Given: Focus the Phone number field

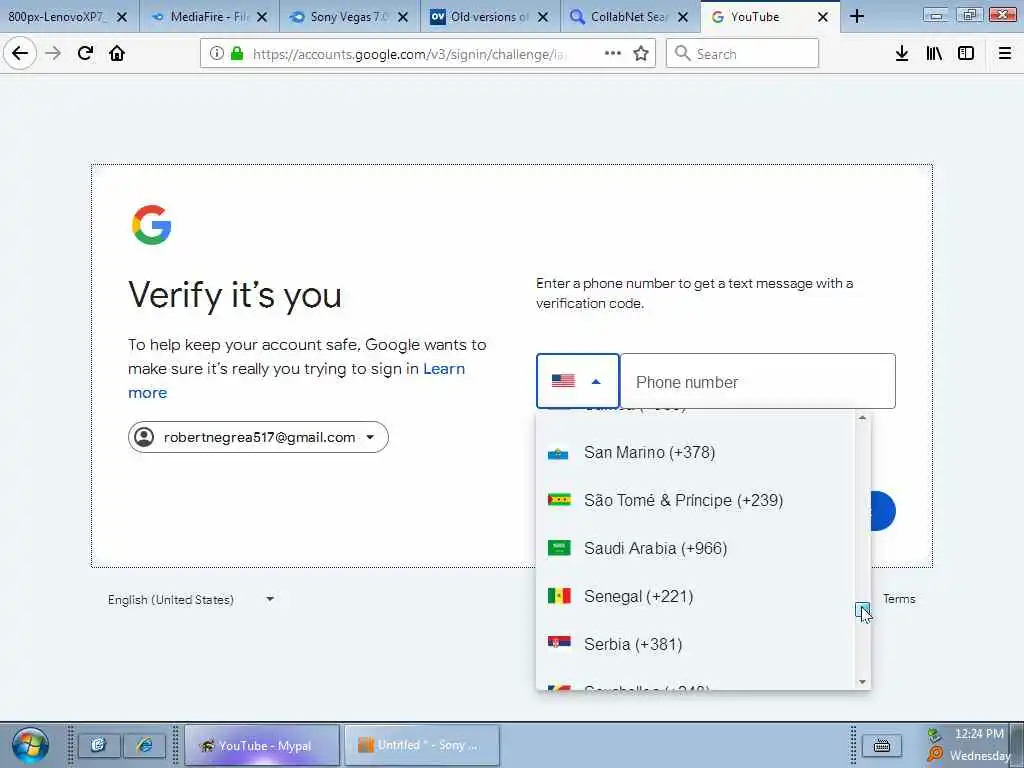Looking at the screenshot, I should tap(758, 381).
